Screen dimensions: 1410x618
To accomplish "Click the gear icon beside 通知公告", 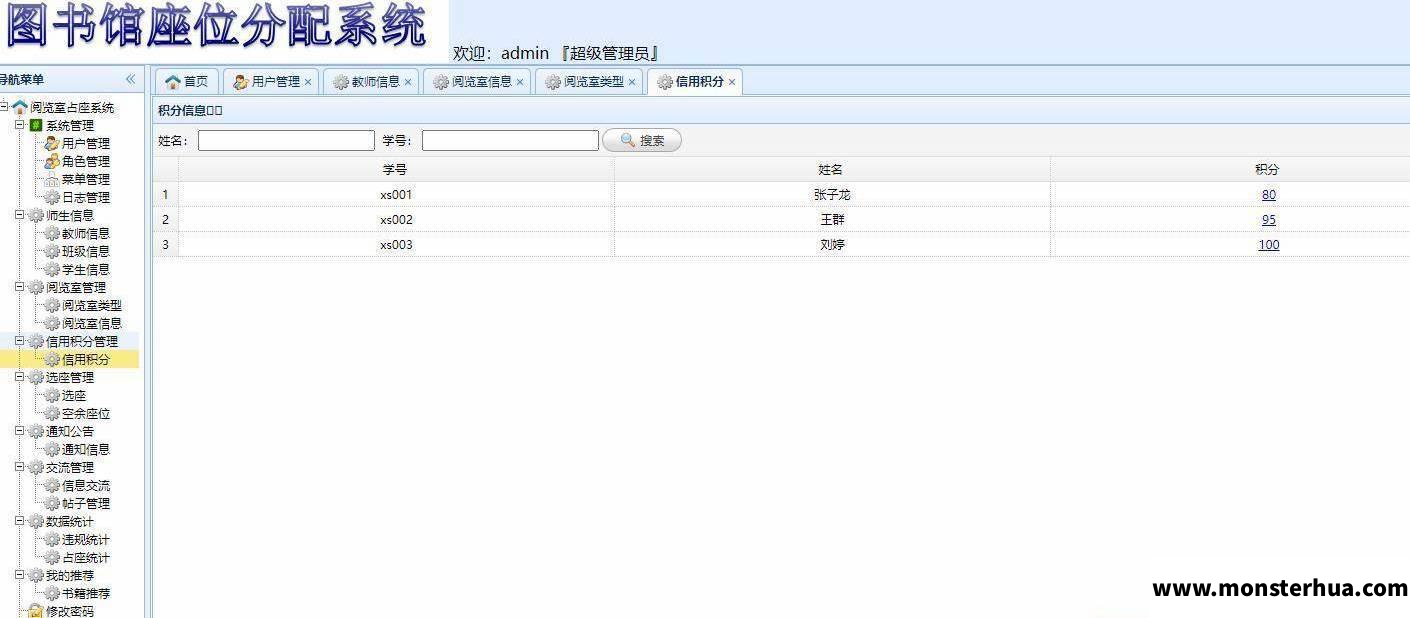I will (x=36, y=431).
